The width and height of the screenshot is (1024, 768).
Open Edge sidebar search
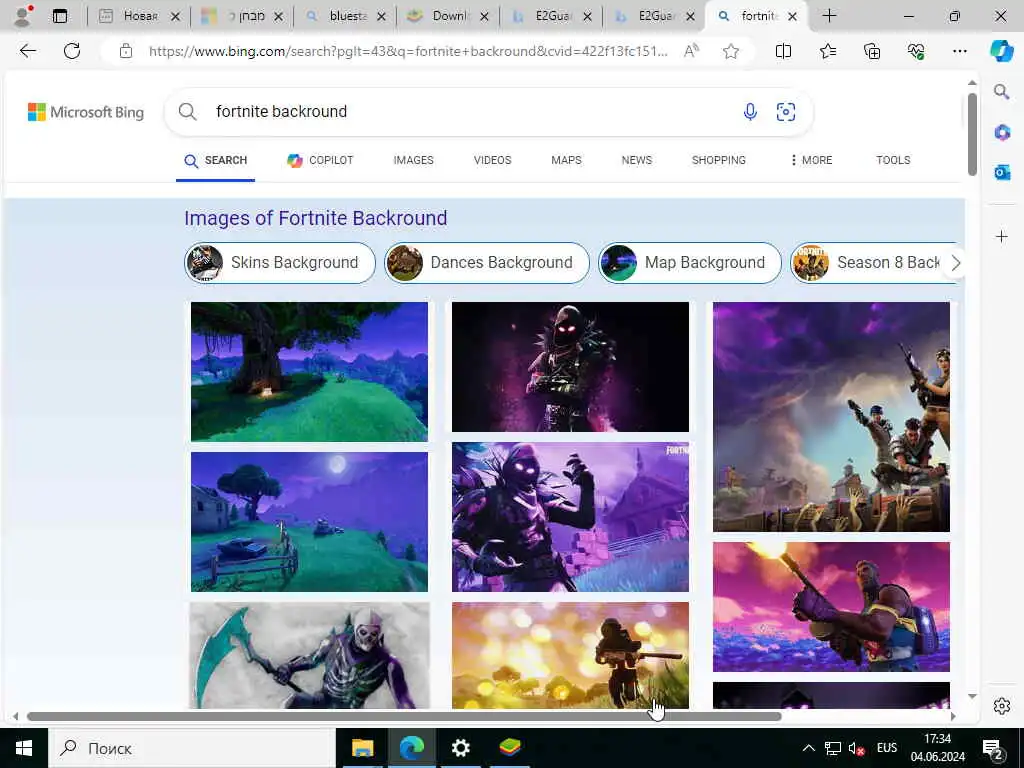click(x=1002, y=92)
